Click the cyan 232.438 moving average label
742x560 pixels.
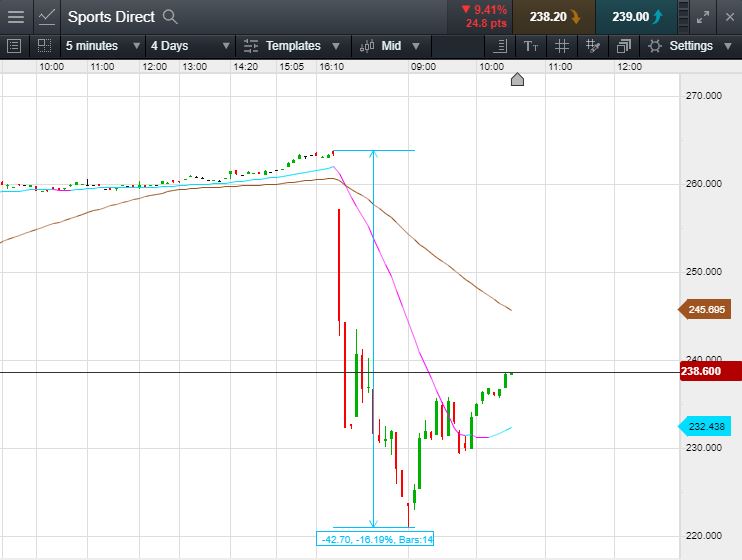tap(705, 427)
